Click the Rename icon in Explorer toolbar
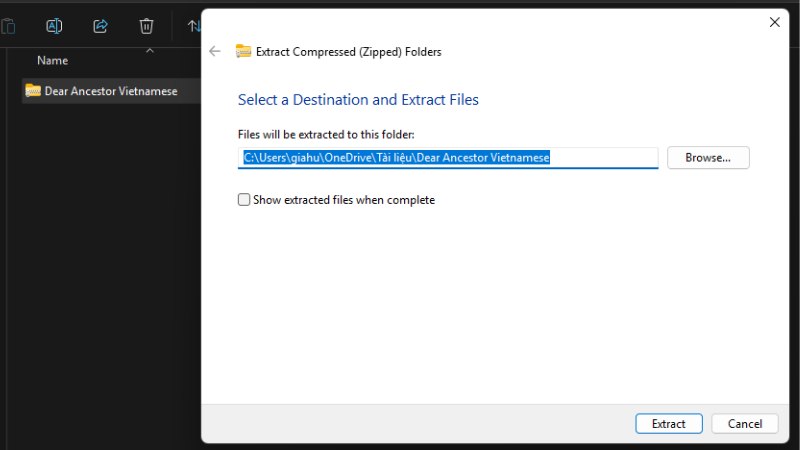Screen dimensions: 800x450 [x=55, y=26]
